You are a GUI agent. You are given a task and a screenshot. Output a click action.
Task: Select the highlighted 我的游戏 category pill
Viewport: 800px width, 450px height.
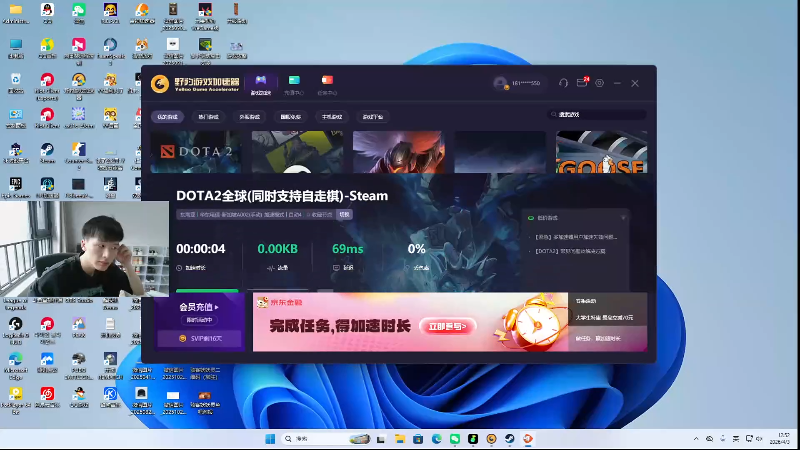167,117
